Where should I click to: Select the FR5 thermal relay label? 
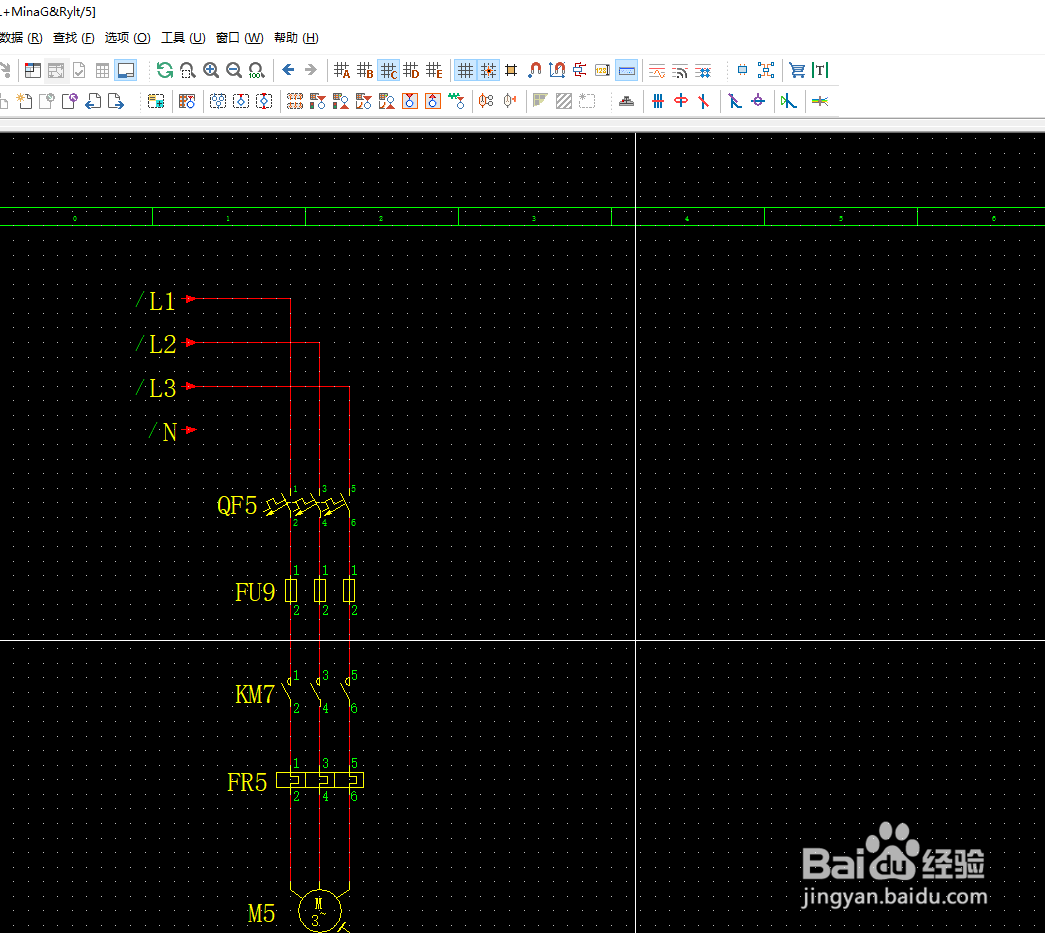point(247,782)
